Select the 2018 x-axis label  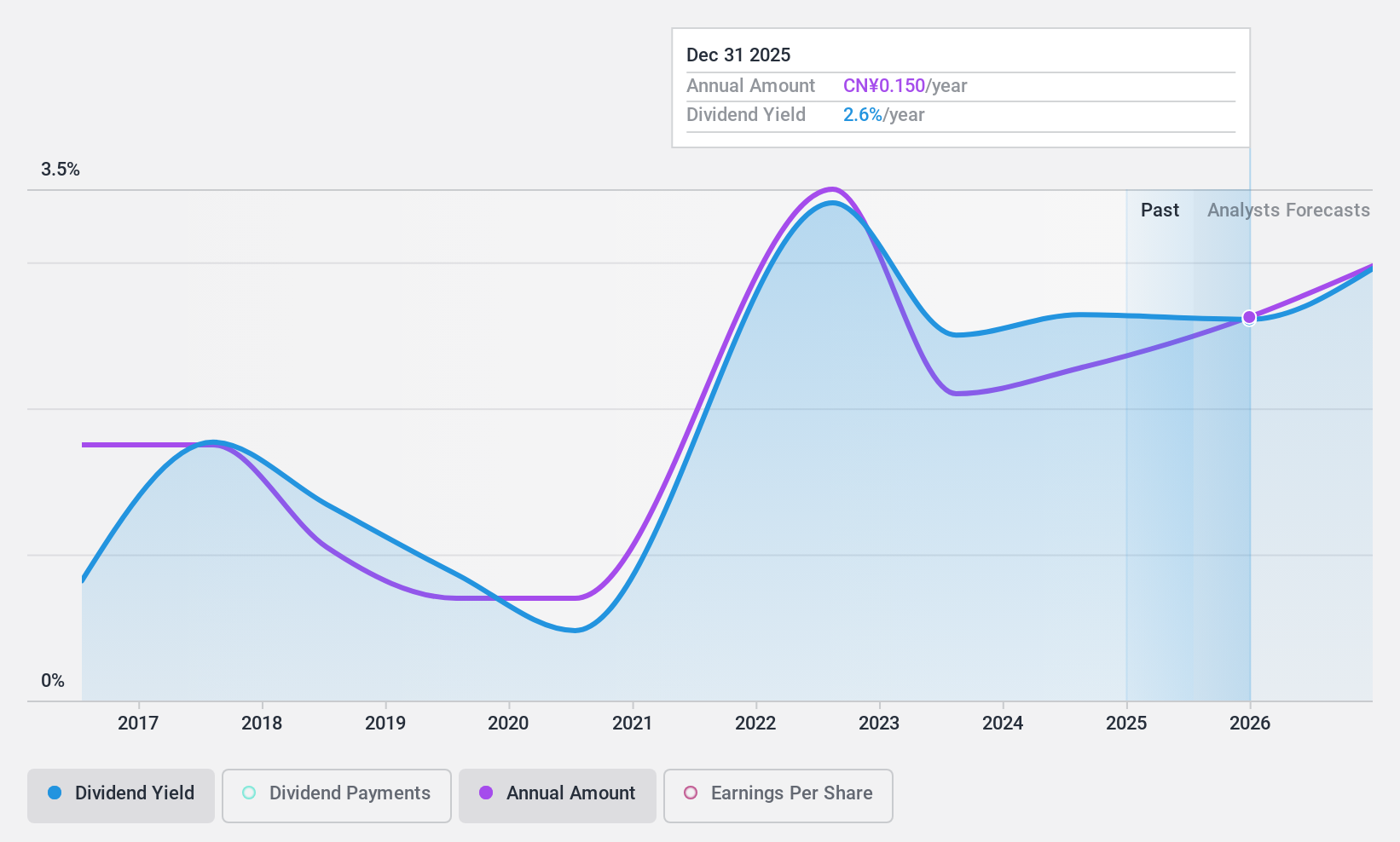(262, 723)
